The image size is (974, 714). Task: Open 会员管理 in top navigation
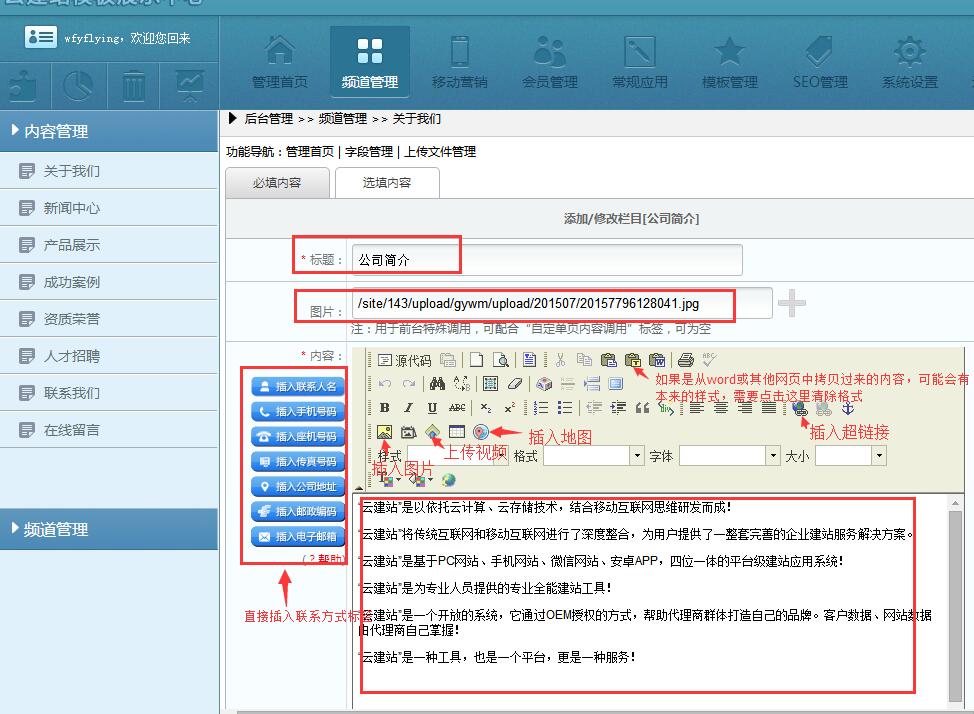(x=549, y=62)
